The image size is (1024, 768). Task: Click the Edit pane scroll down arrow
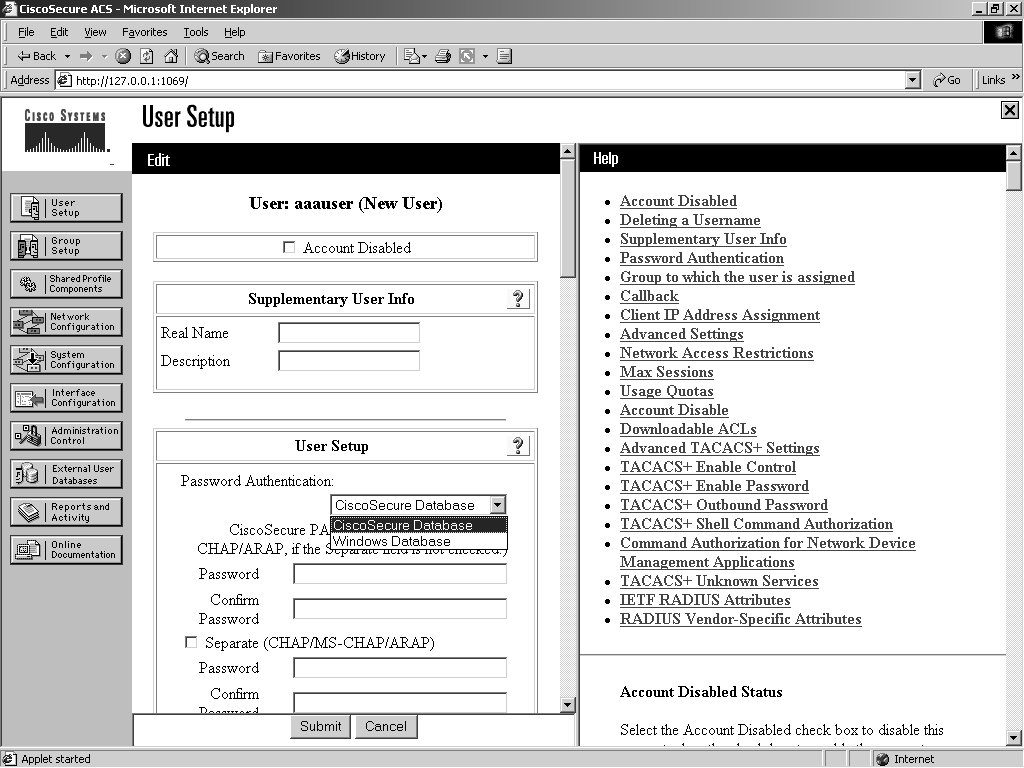click(568, 704)
